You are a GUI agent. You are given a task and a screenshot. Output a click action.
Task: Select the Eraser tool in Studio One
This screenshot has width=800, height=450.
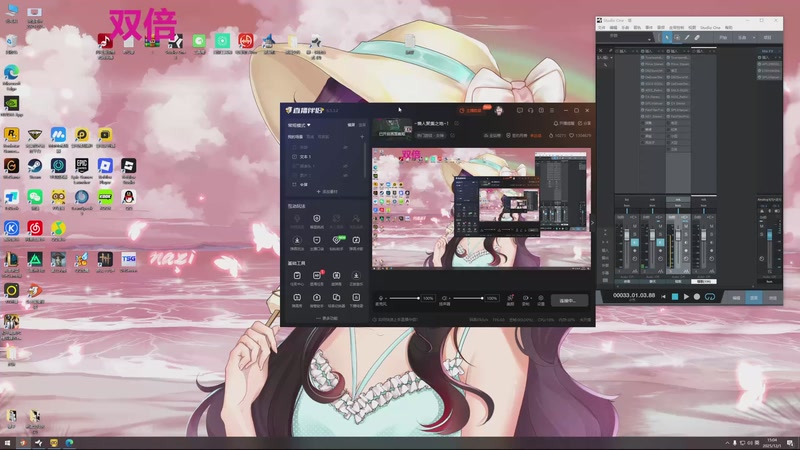click(x=697, y=38)
